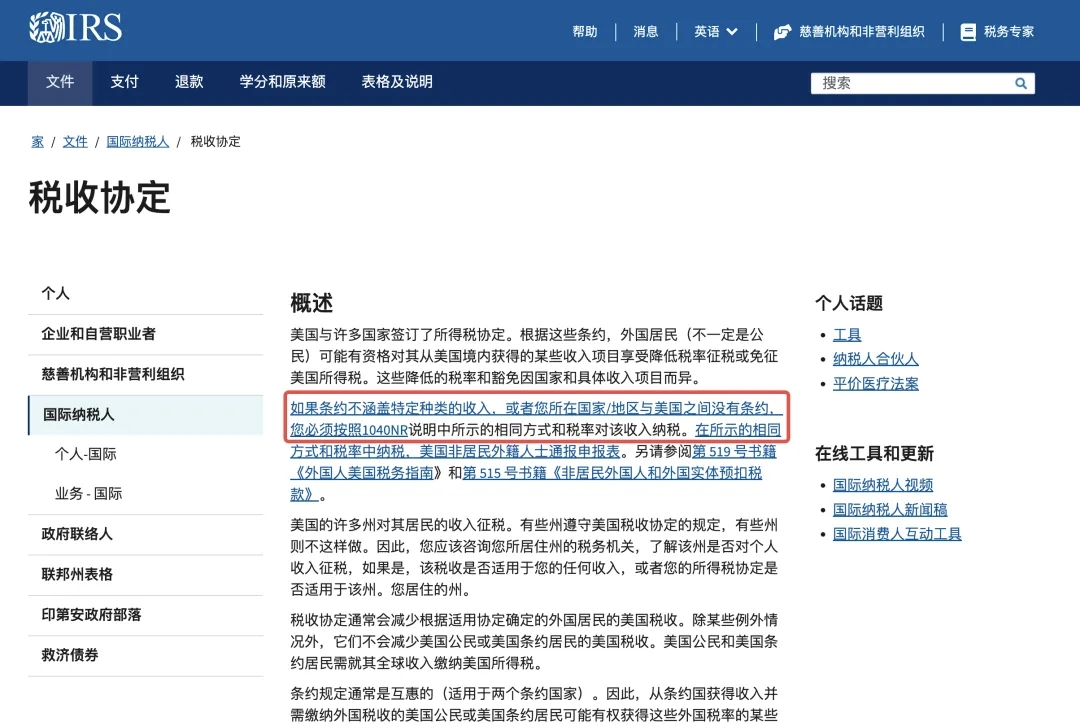Click the building icon beside 慈善机构和非营利组织
Screen dimensions: 1080x726
click(782, 31)
